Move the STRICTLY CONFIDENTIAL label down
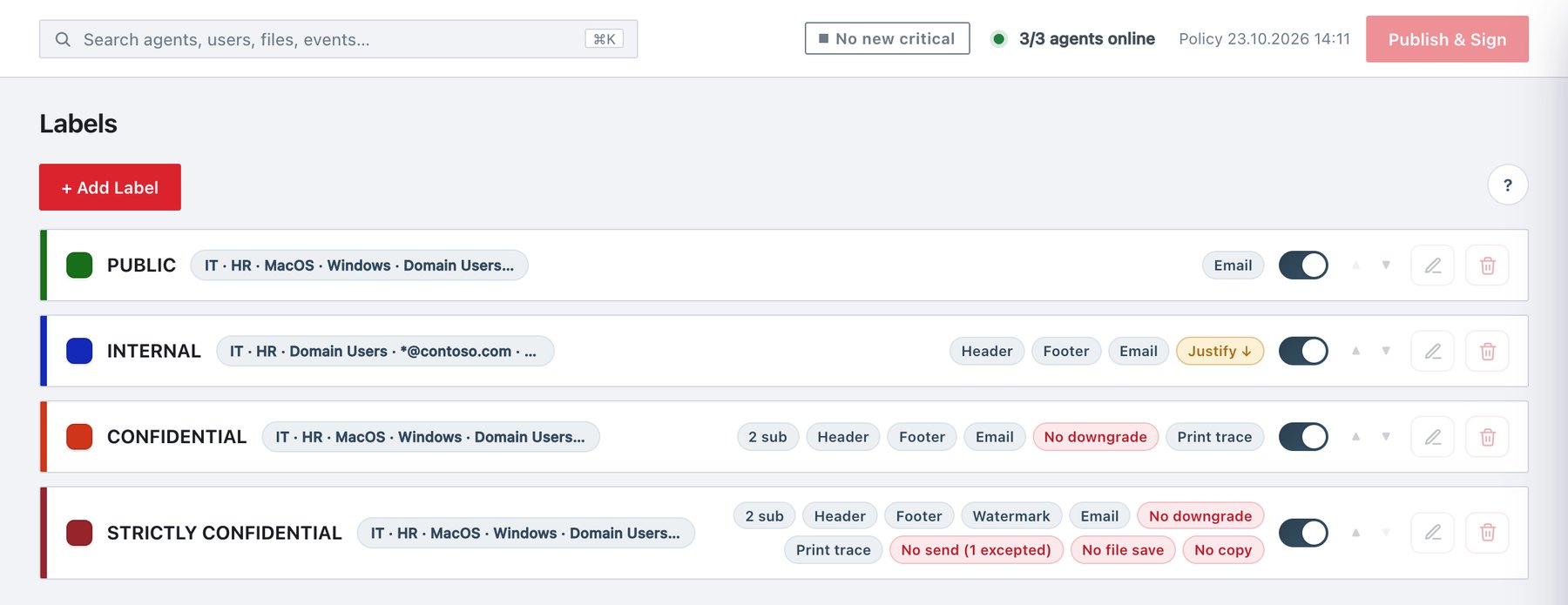The height and width of the screenshot is (605, 1568). [x=1386, y=533]
